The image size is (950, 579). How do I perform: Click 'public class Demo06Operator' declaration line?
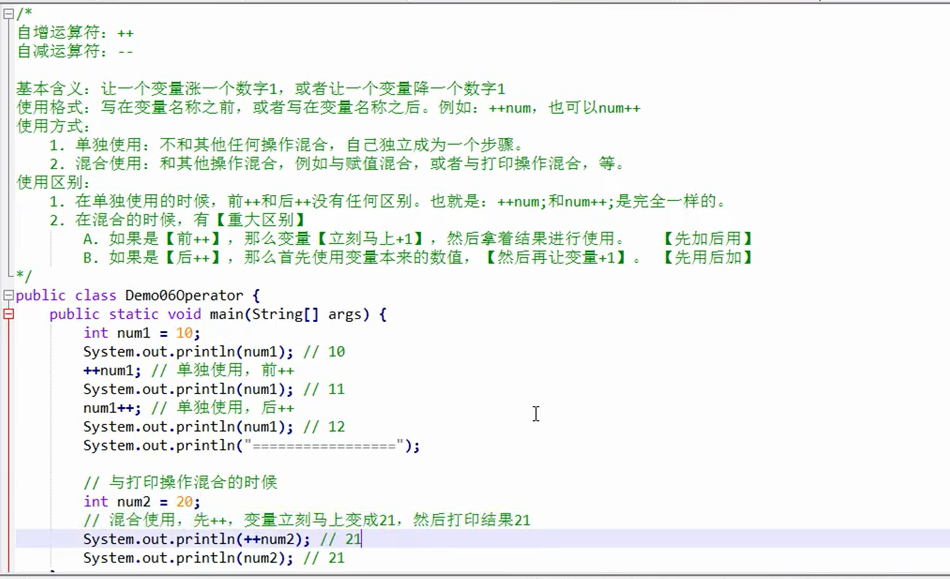point(138,296)
